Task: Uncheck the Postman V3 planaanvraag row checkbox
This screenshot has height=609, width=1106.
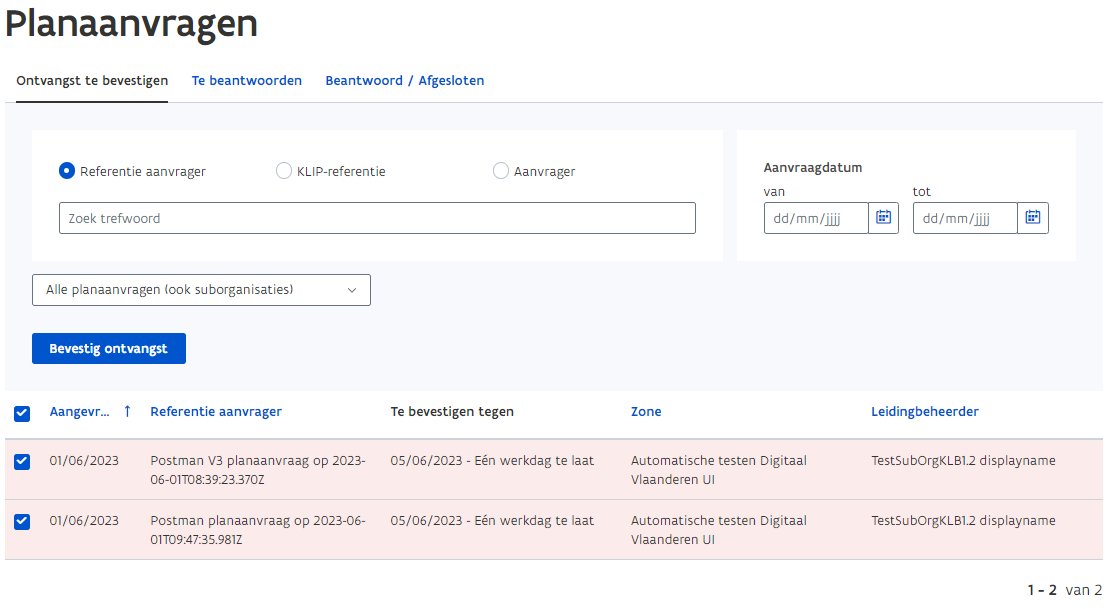Action: tap(22, 460)
